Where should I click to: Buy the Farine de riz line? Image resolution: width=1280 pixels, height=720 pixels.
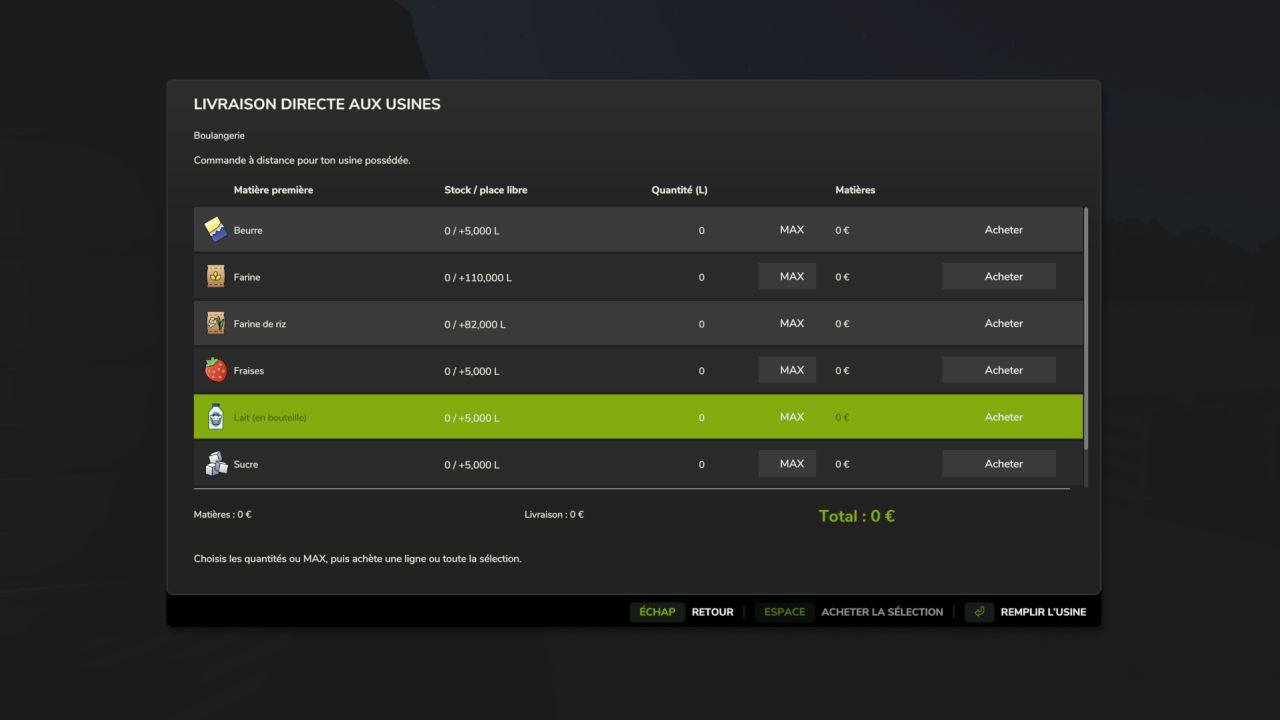pos(999,323)
